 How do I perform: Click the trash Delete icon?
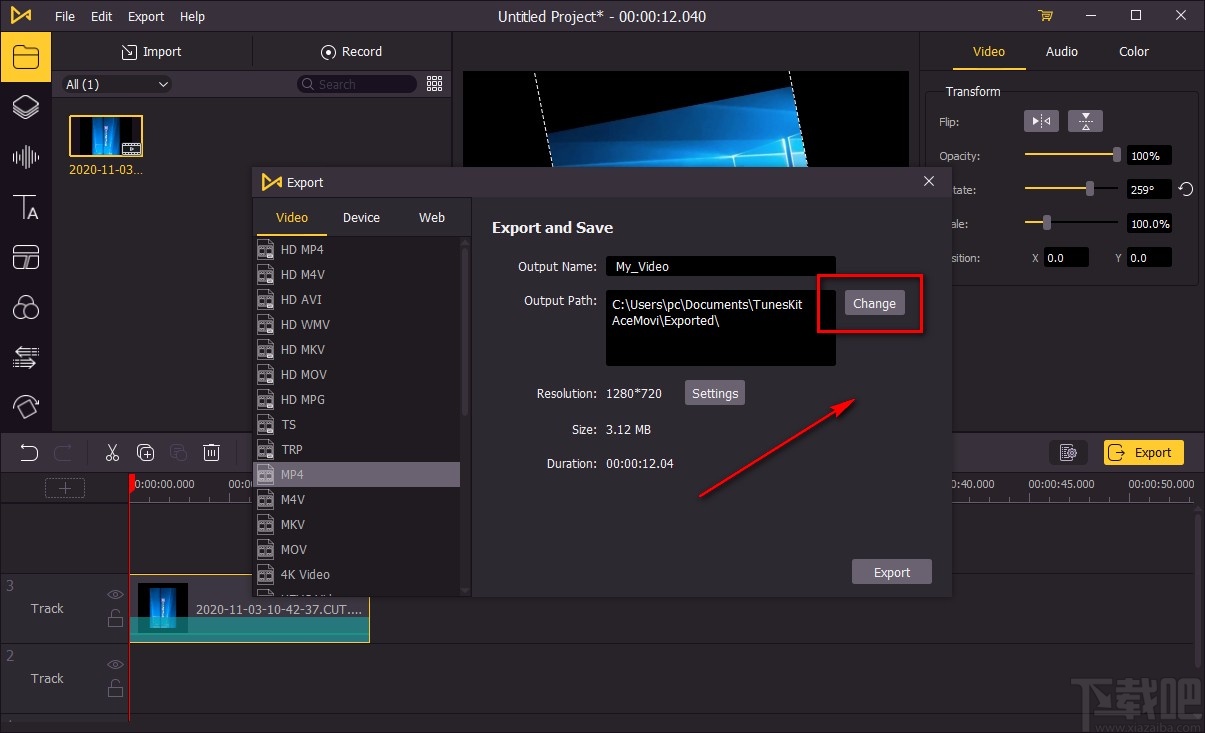click(211, 453)
